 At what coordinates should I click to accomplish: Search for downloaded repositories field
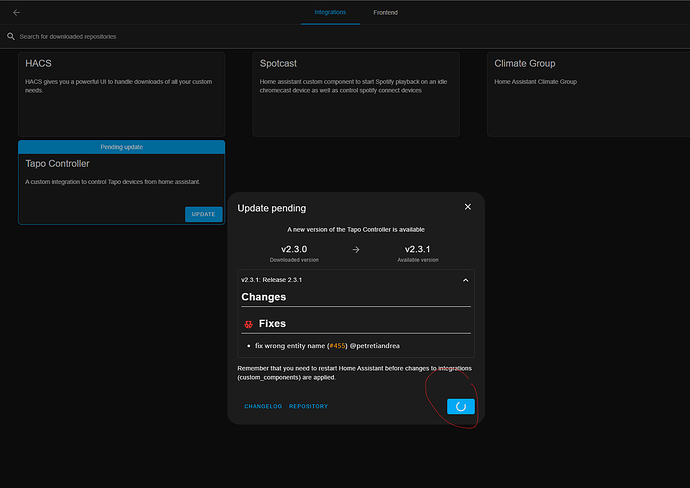tap(345, 37)
